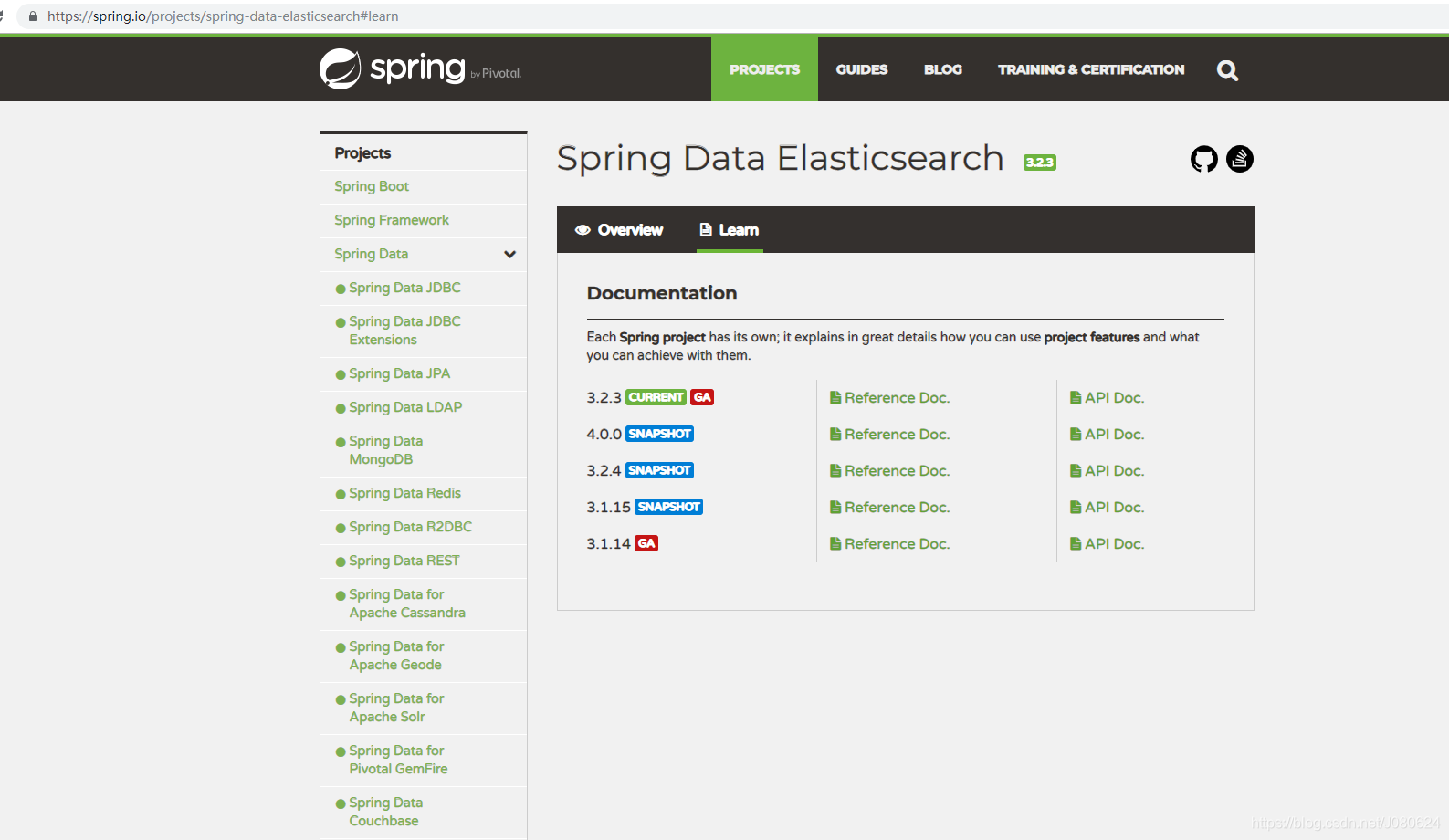The height and width of the screenshot is (840, 1449).
Task: Switch to the Overview tab
Action: coord(619,230)
